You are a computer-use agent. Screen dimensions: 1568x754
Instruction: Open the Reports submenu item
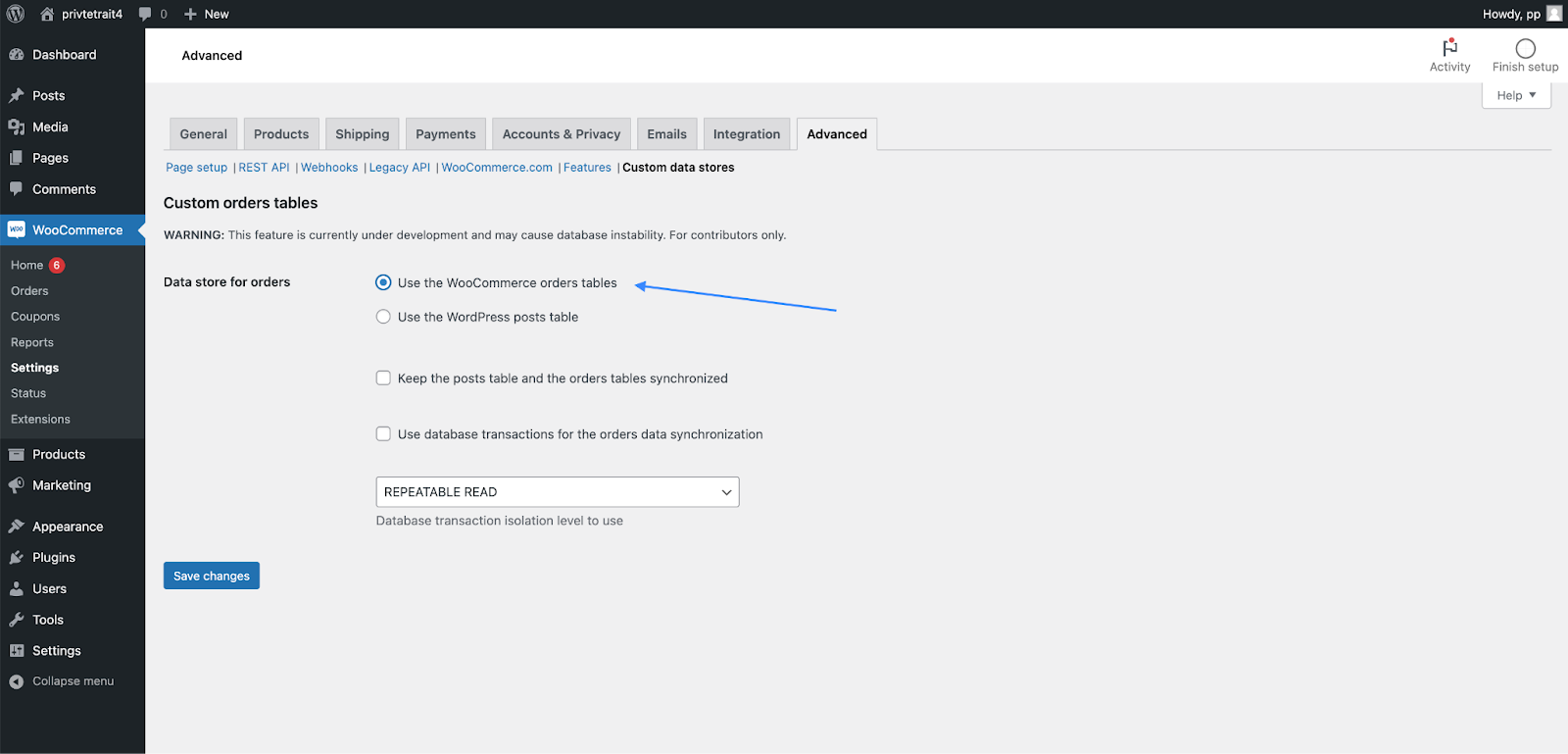point(32,342)
